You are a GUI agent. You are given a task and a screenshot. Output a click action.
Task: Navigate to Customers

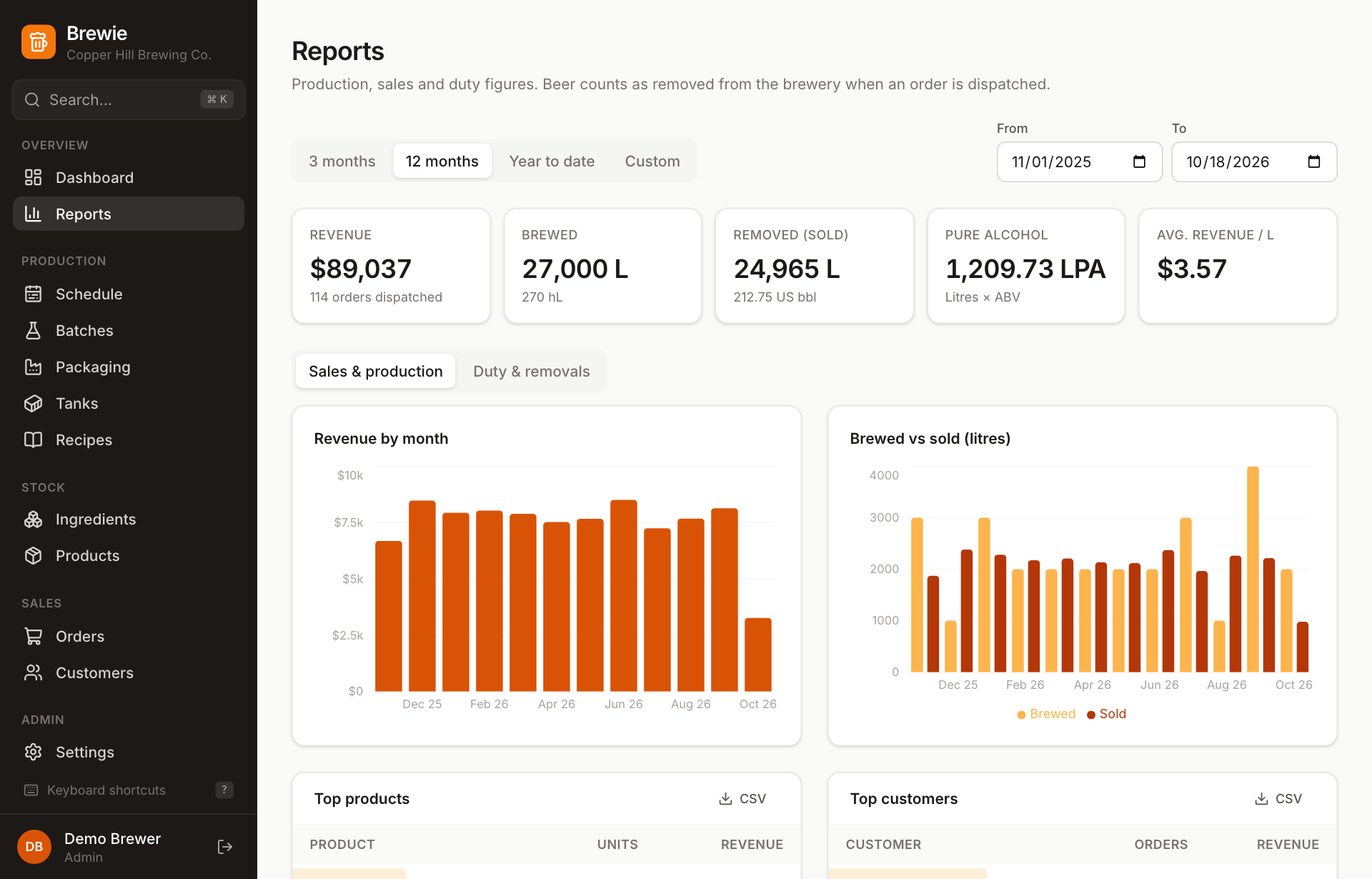pyautogui.click(x=129, y=672)
